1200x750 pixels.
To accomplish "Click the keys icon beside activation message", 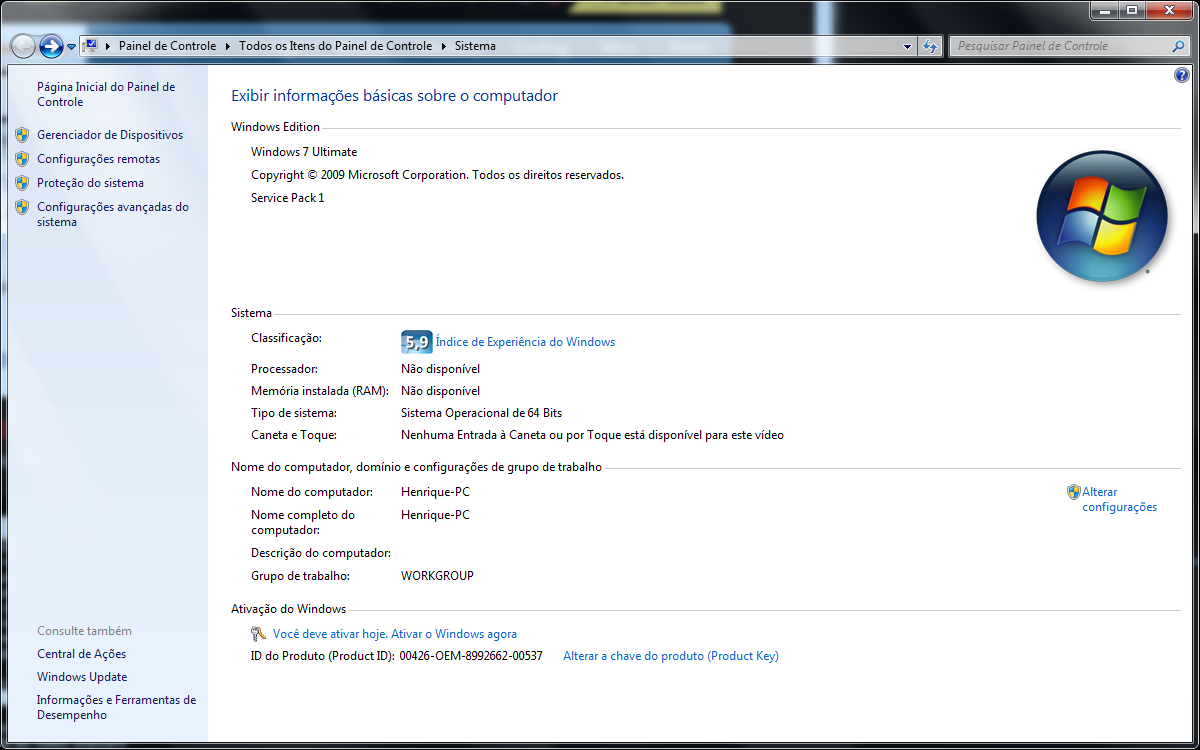I will tap(258, 634).
